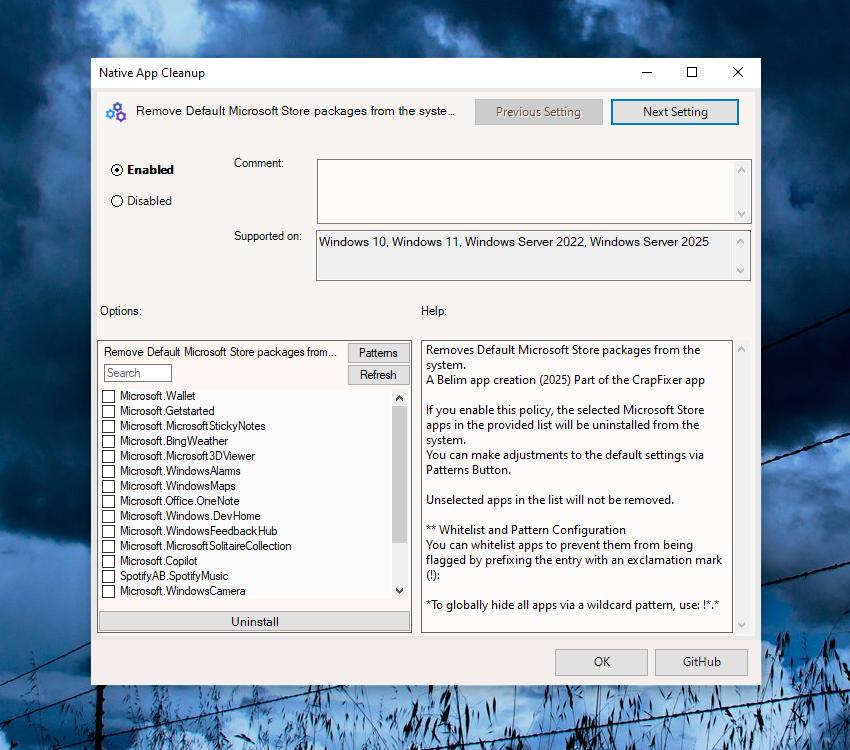The height and width of the screenshot is (750, 850).
Task: Tick the Microsoft.Copilot checkbox
Action: (108, 561)
